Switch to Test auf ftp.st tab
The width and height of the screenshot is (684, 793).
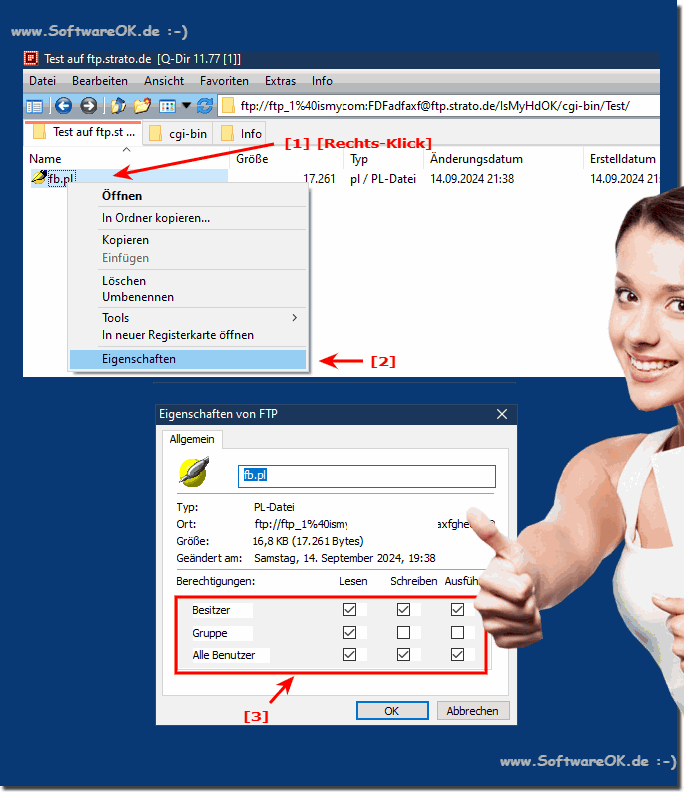click(x=83, y=133)
